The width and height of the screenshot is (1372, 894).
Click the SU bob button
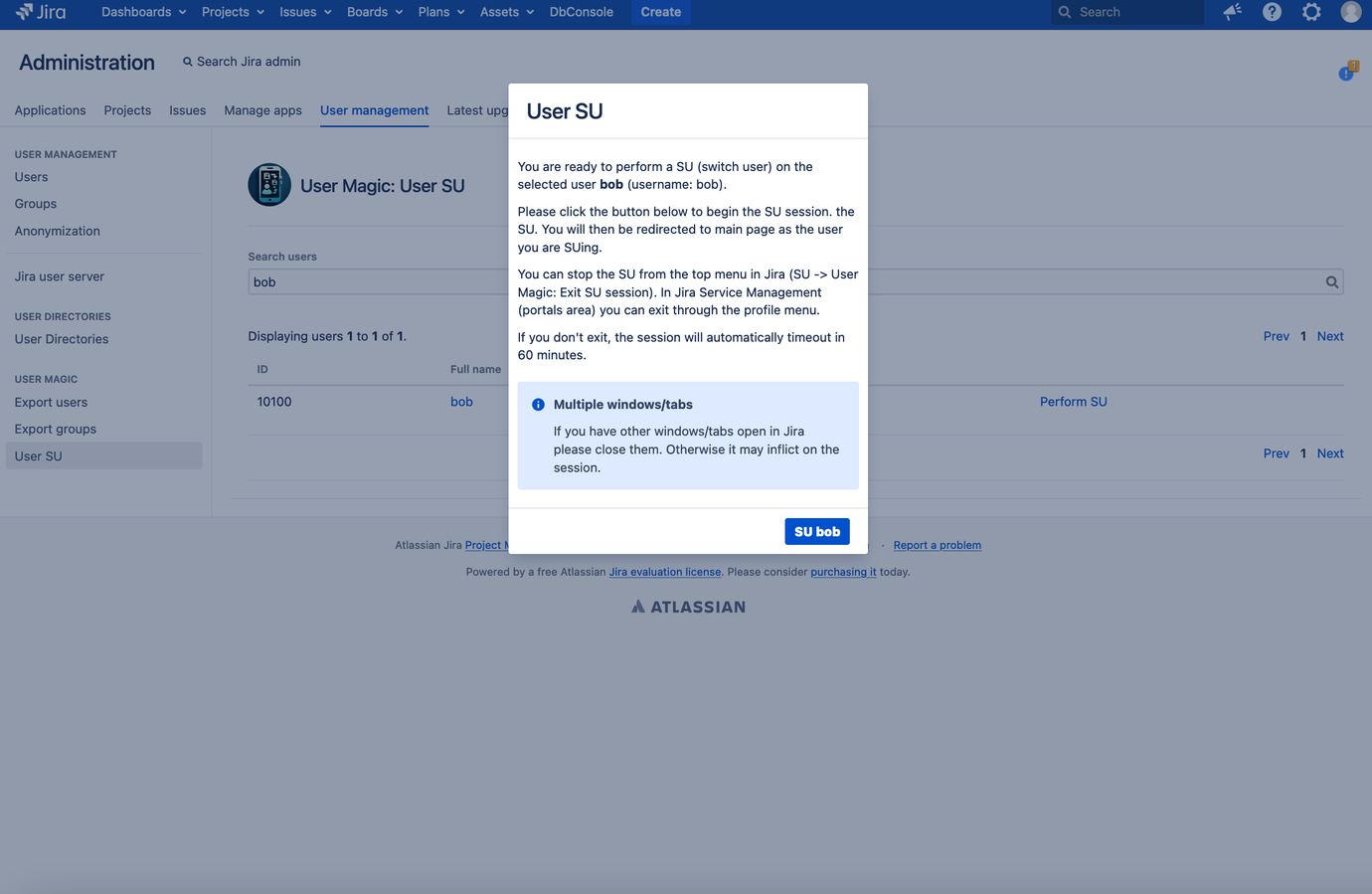tap(817, 532)
